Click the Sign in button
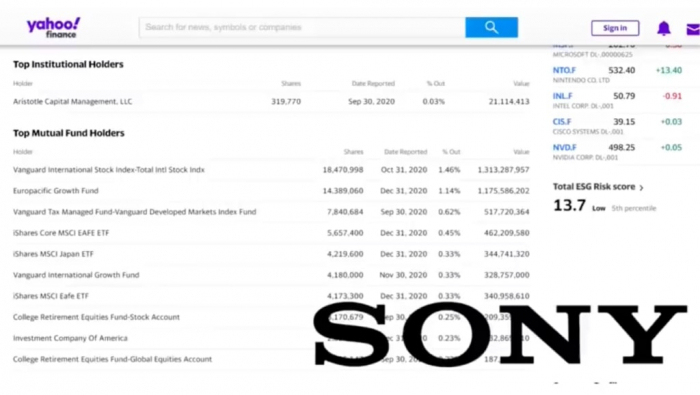 point(615,28)
